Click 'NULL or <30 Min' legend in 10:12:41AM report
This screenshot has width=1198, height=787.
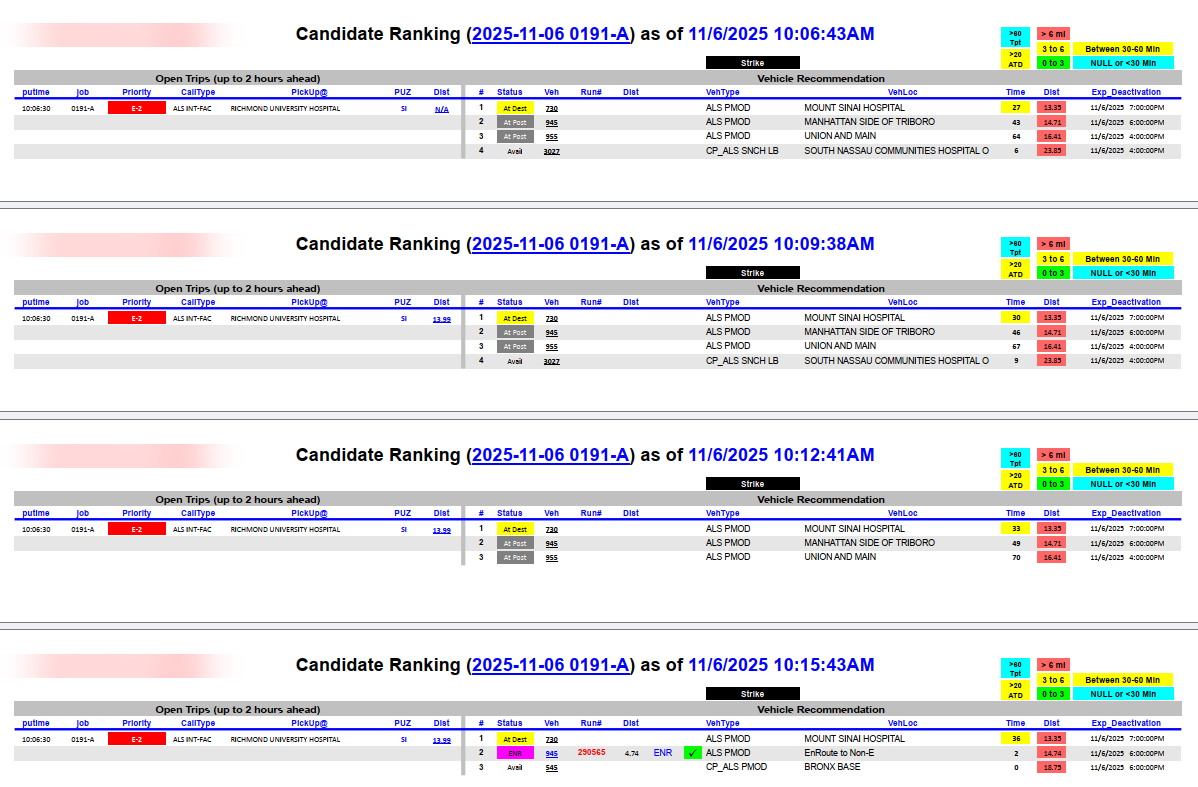pyautogui.click(x=1122, y=484)
